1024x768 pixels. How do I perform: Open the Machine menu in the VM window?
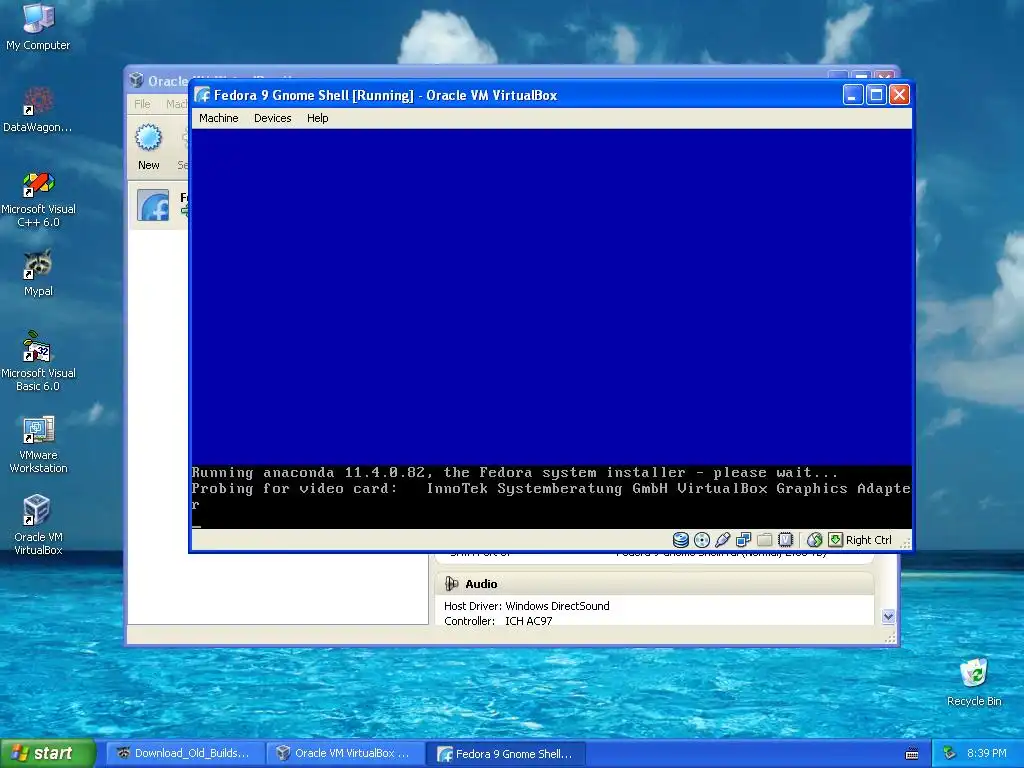click(218, 118)
